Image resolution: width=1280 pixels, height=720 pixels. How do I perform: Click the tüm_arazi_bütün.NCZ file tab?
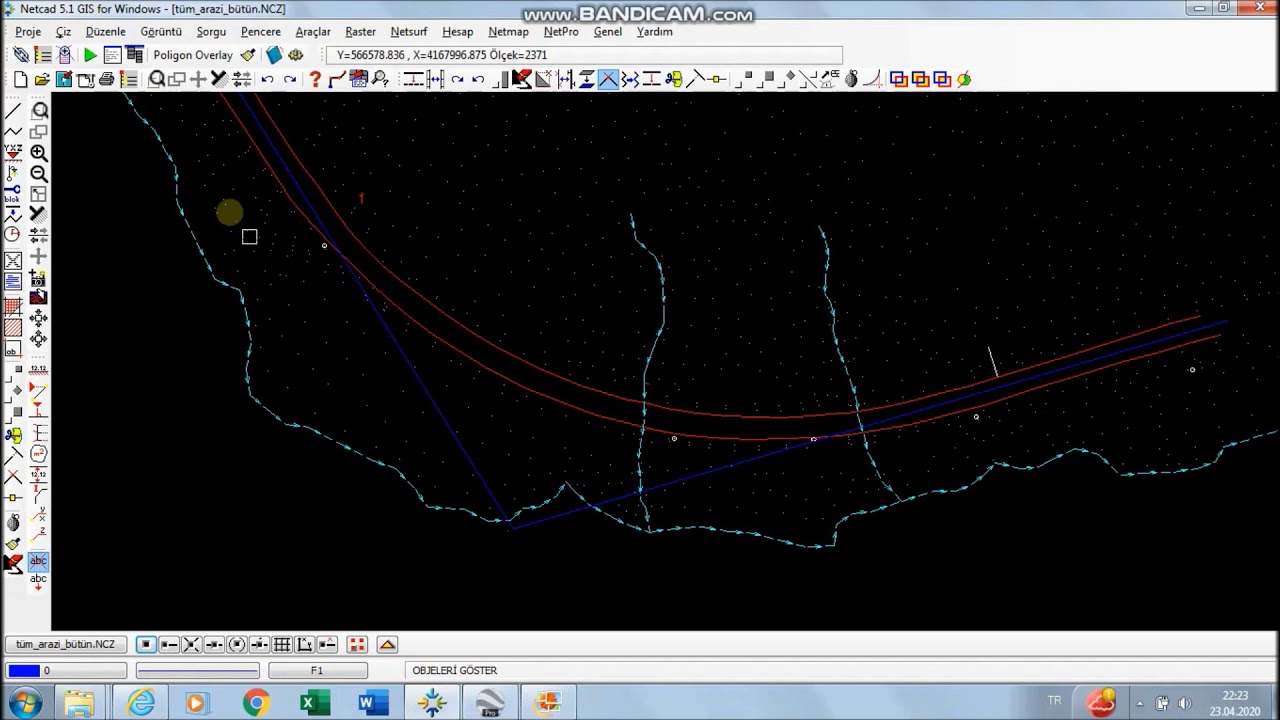coord(66,644)
